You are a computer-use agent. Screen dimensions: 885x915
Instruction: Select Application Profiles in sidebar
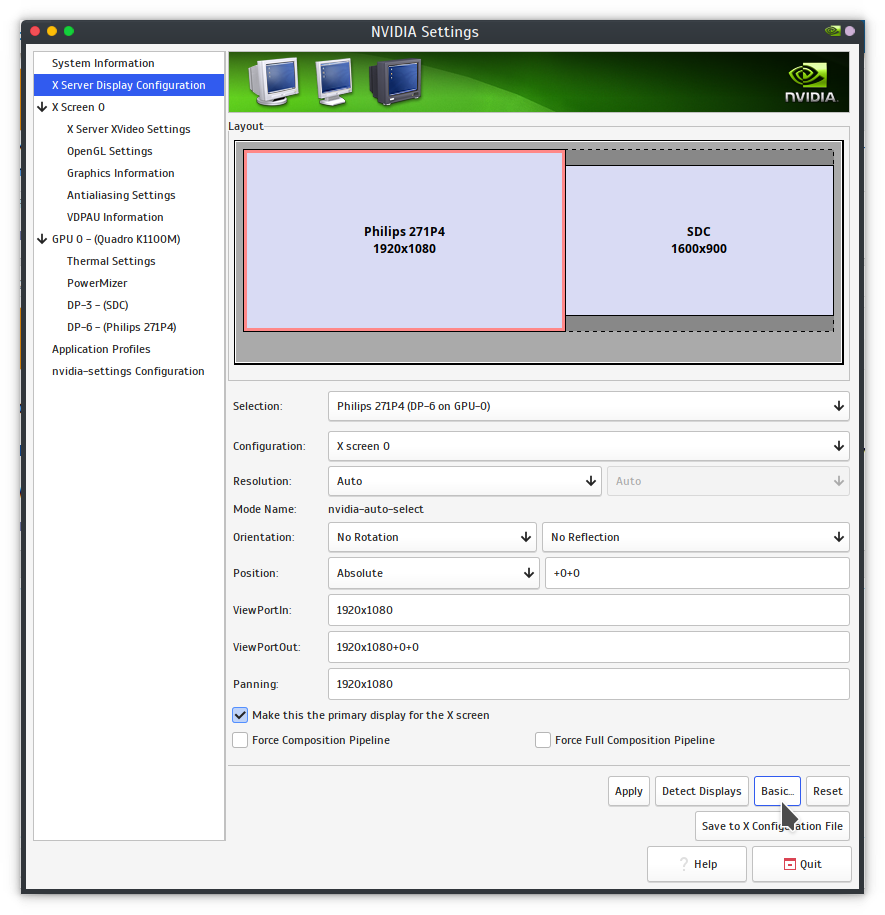point(101,349)
